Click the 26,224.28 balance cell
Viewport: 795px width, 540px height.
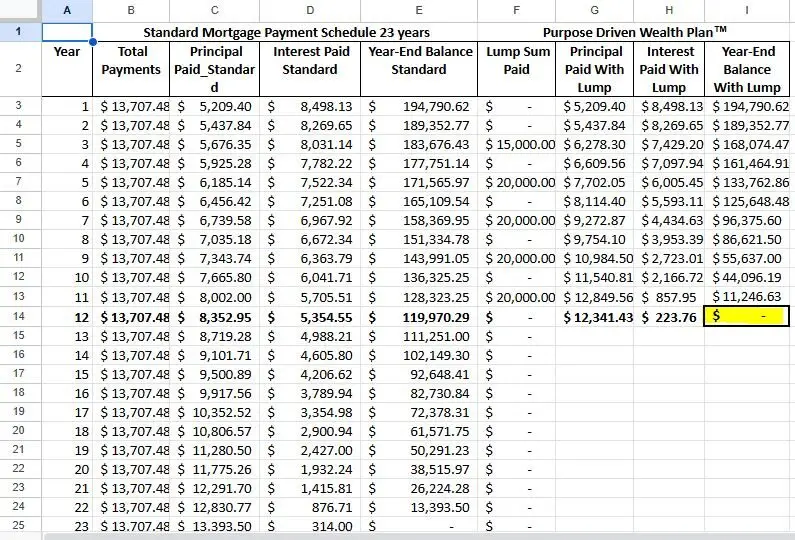point(419,488)
